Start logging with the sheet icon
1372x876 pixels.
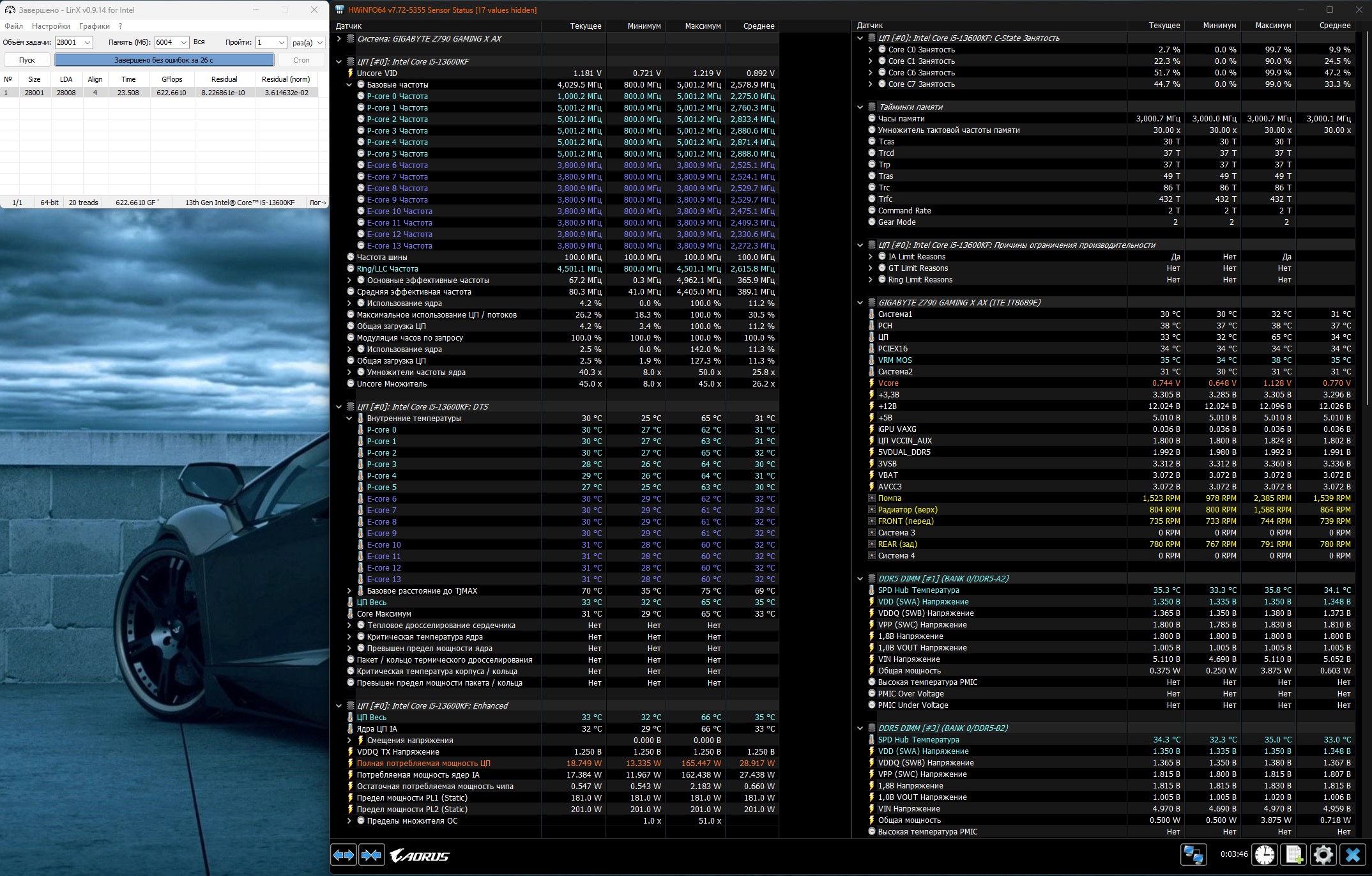[x=1294, y=854]
